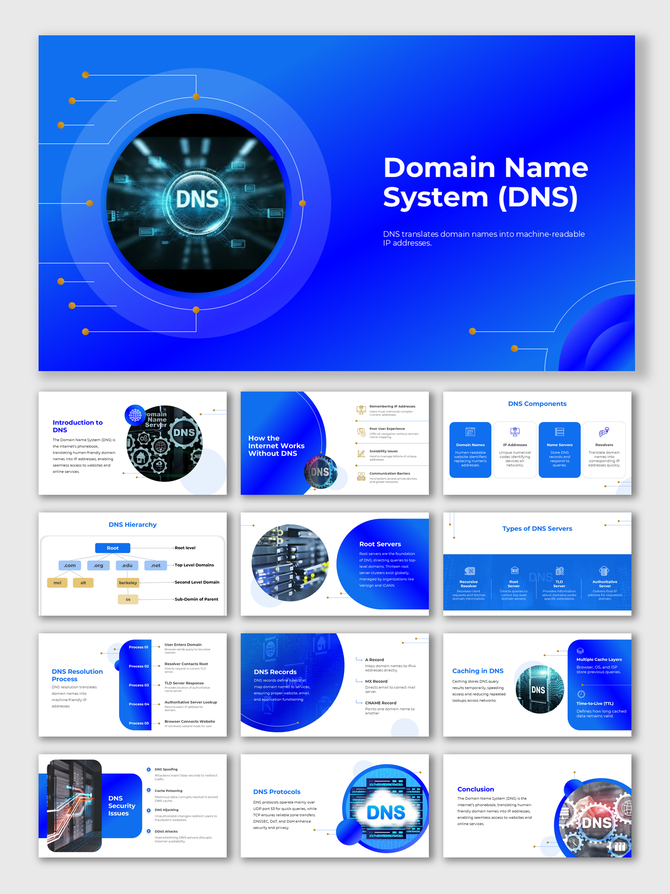Click the DNS Spoofing bullet icon
Screen dimensions: 670x894
click(148, 769)
